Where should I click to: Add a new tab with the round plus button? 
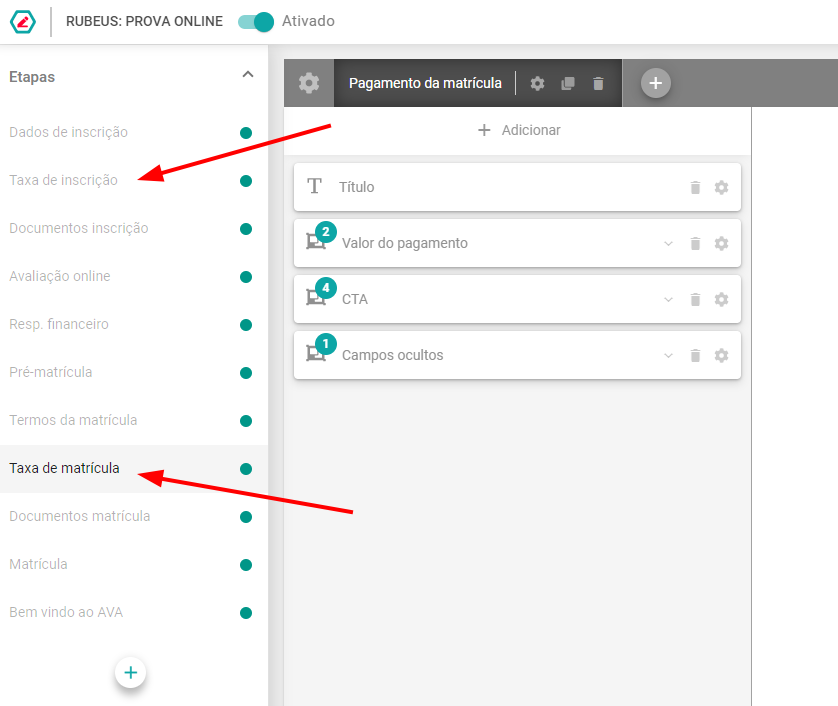[656, 83]
